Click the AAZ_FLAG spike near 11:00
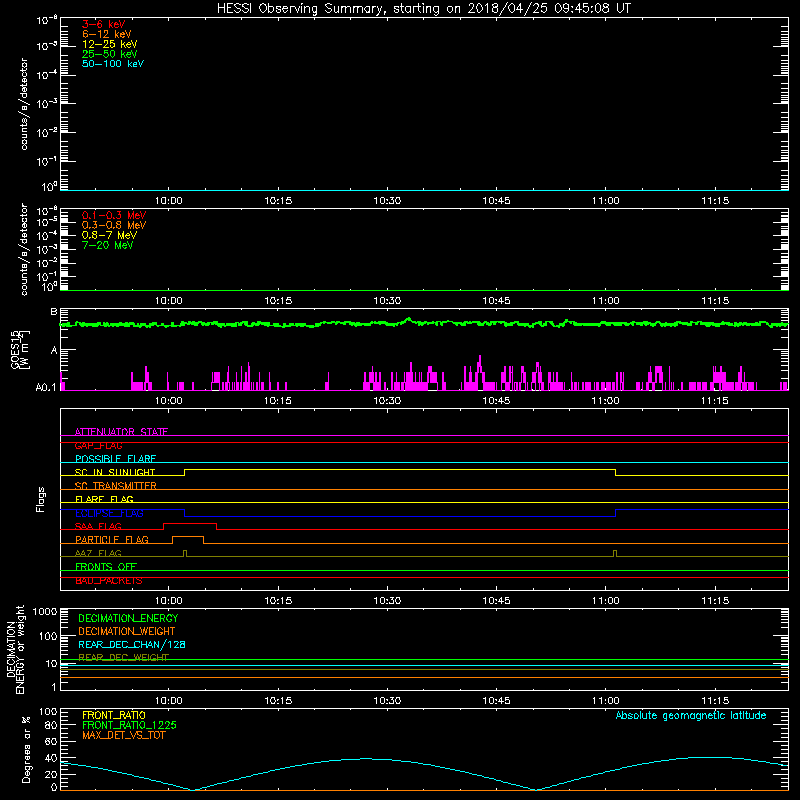This screenshot has height=800, width=800. 615,553
